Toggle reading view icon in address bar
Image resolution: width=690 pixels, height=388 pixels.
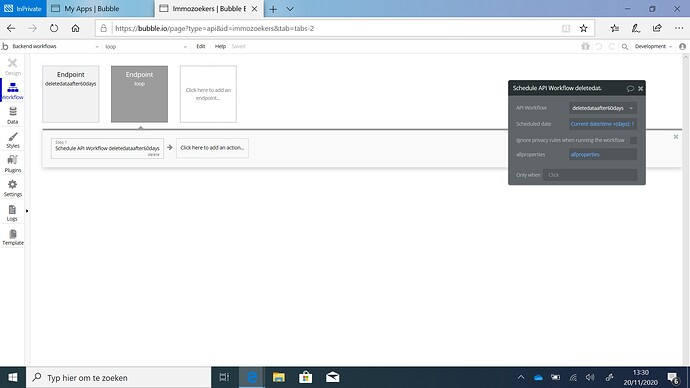[x=566, y=28]
